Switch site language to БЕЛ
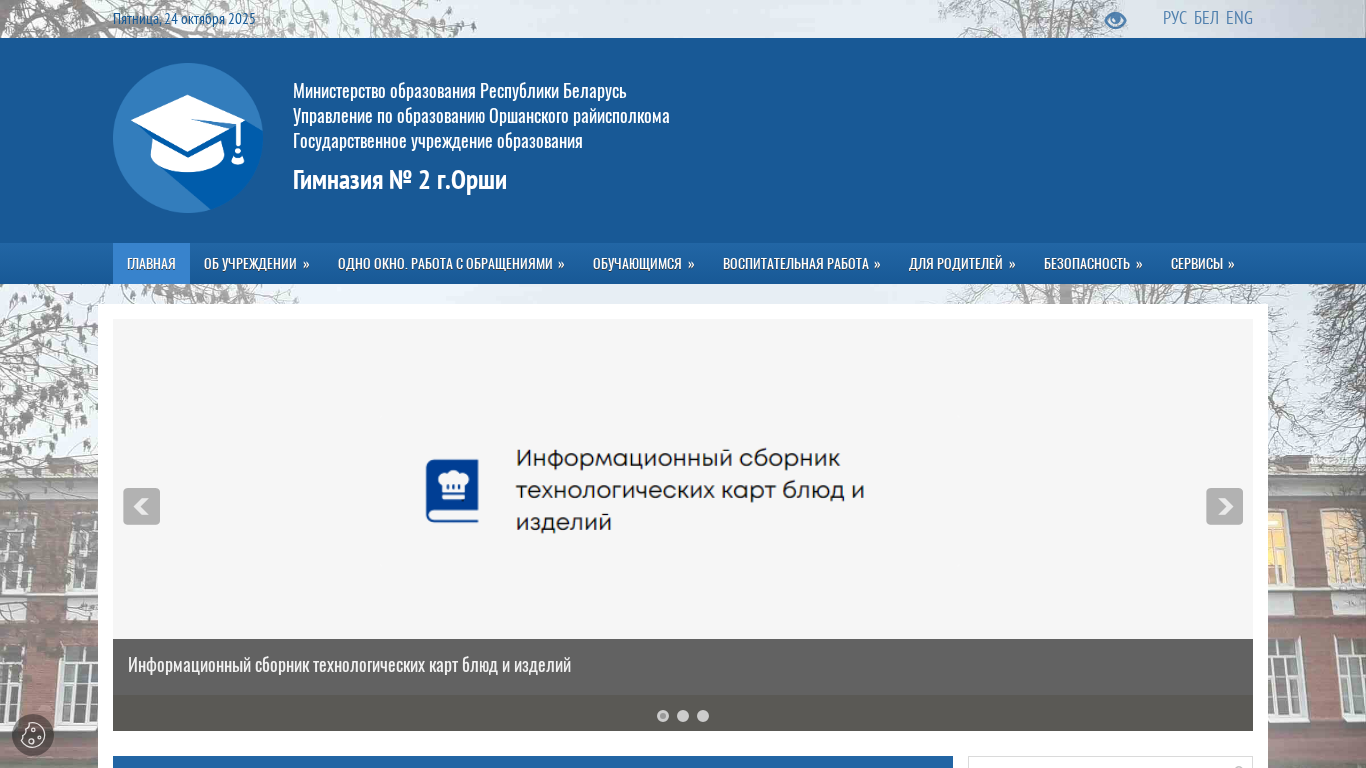The image size is (1366, 768). (x=1206, y=18)
